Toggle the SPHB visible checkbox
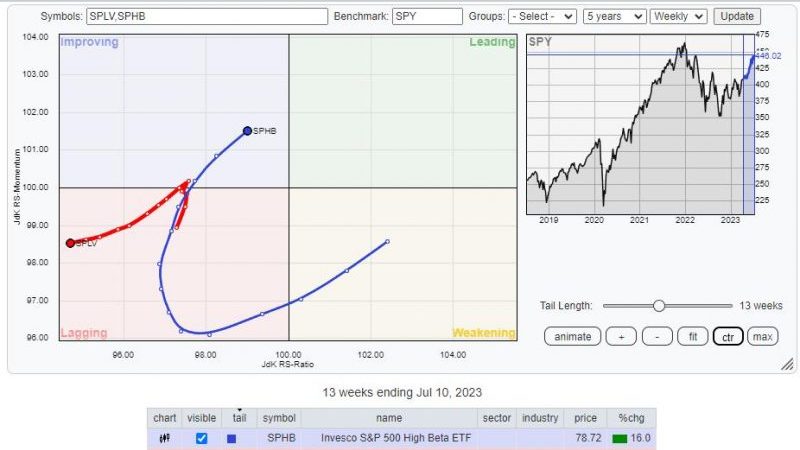This screenshot has width=800, height=450. tap(202, 438)
